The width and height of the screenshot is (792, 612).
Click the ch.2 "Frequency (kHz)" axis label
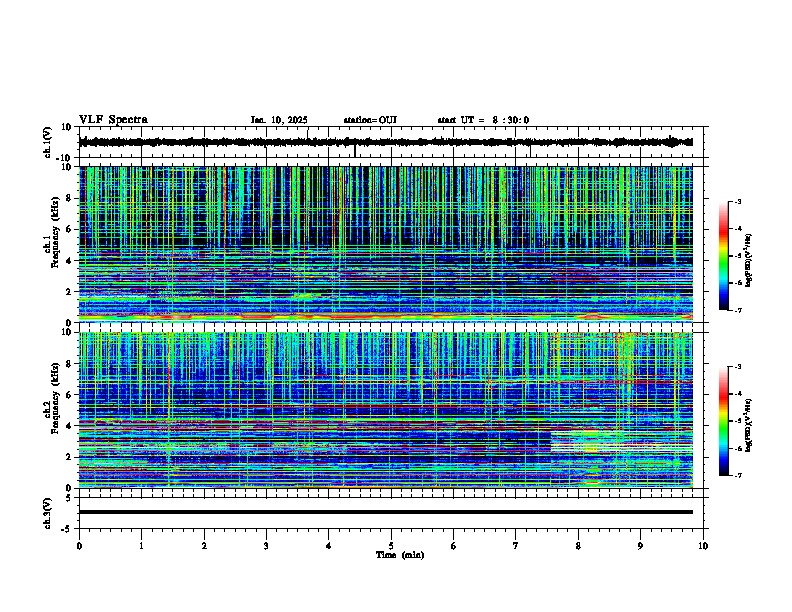[x=55, y=398]
